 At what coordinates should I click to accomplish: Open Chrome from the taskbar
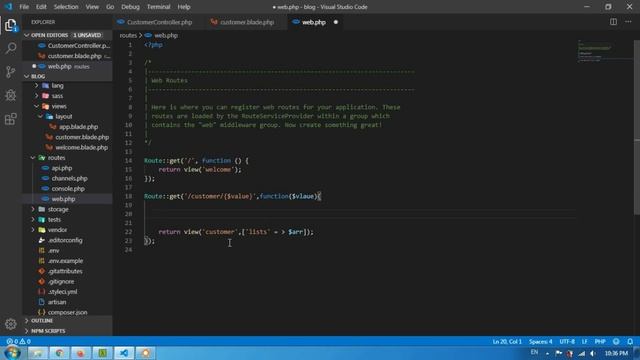60,353
